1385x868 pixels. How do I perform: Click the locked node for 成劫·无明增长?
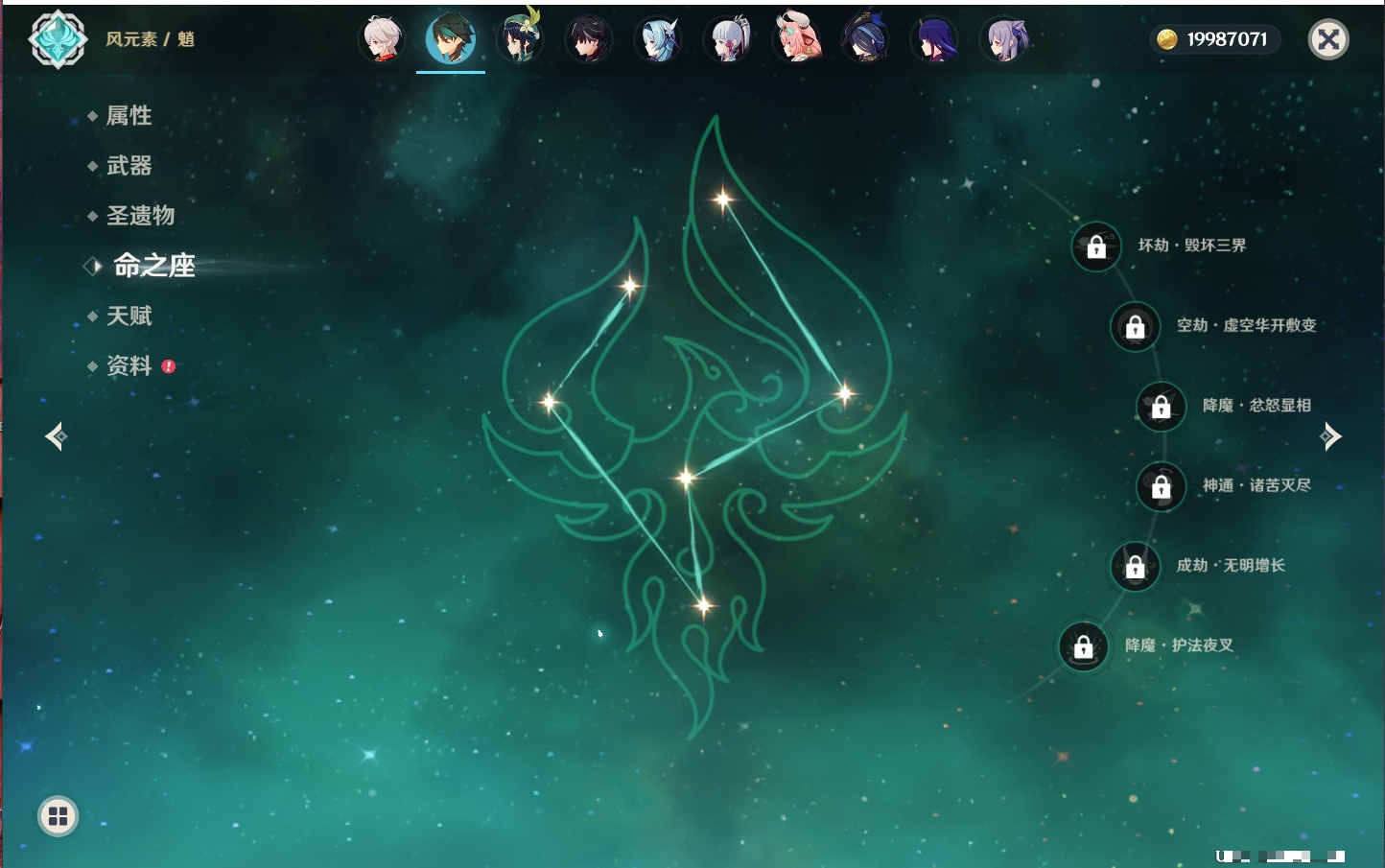(x=1136, y=566)
